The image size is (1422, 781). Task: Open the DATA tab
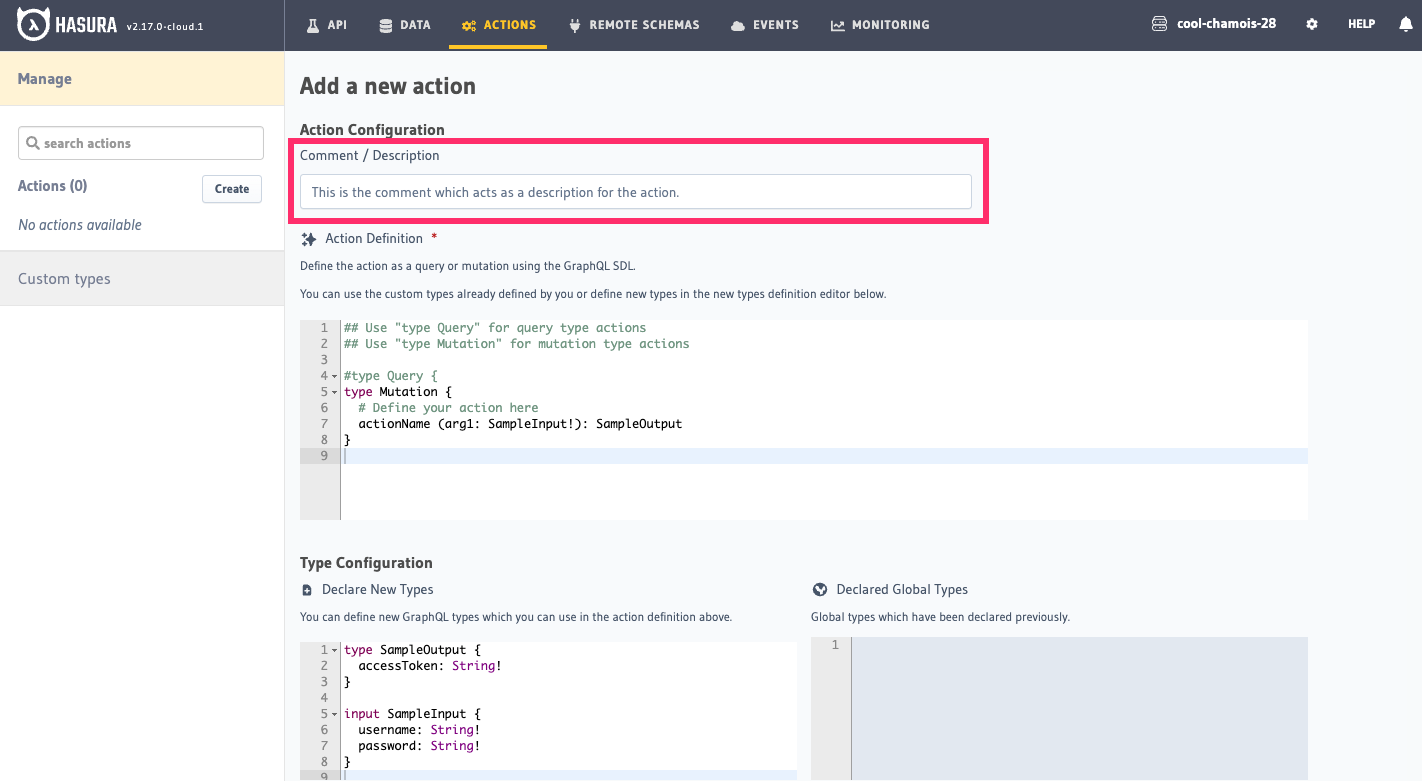pos(405,25)
